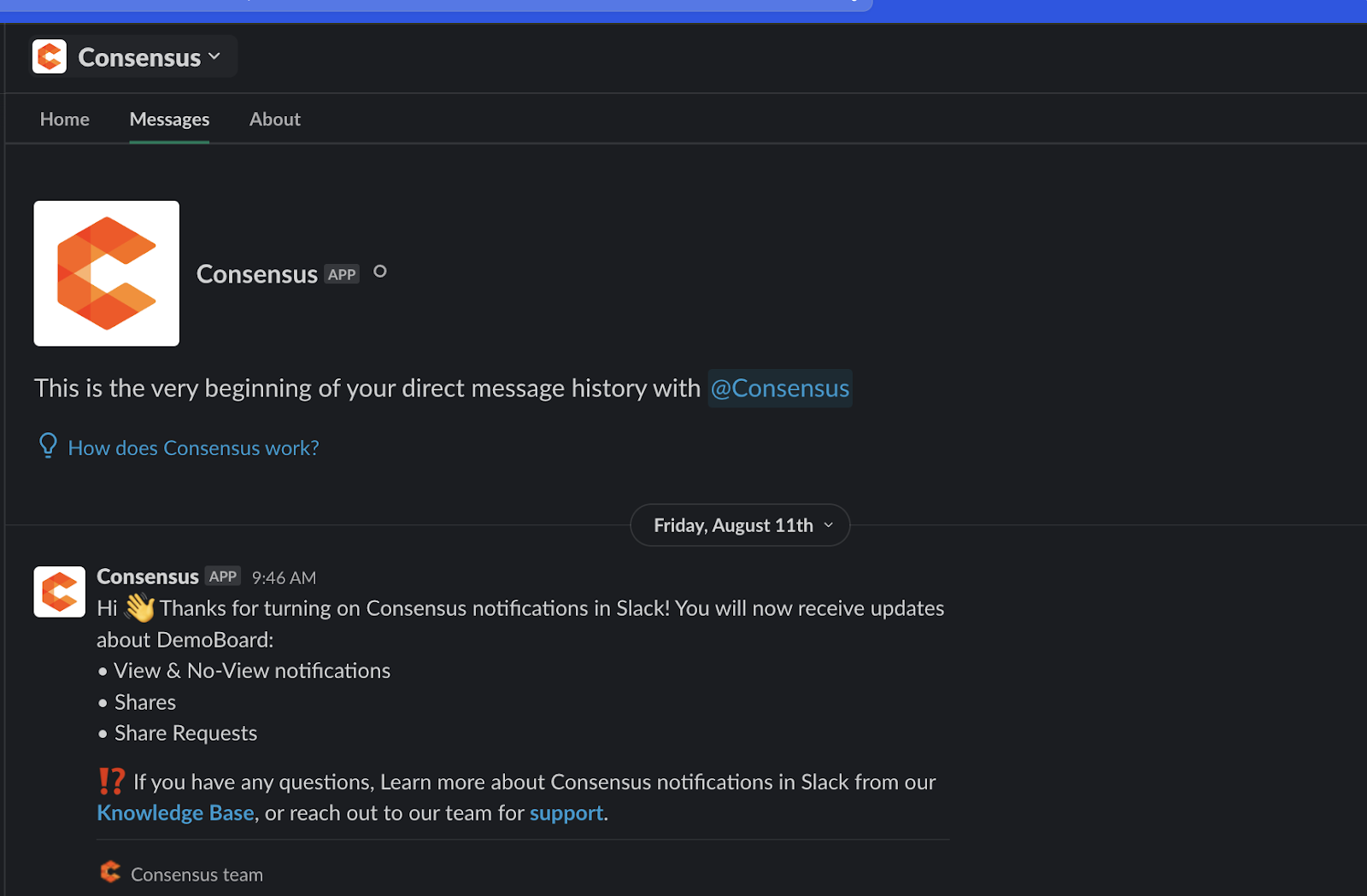Screen dimensions: 1367x896
Task: Click the APP badge beside the large Consensus name
Action: (342, 274)
